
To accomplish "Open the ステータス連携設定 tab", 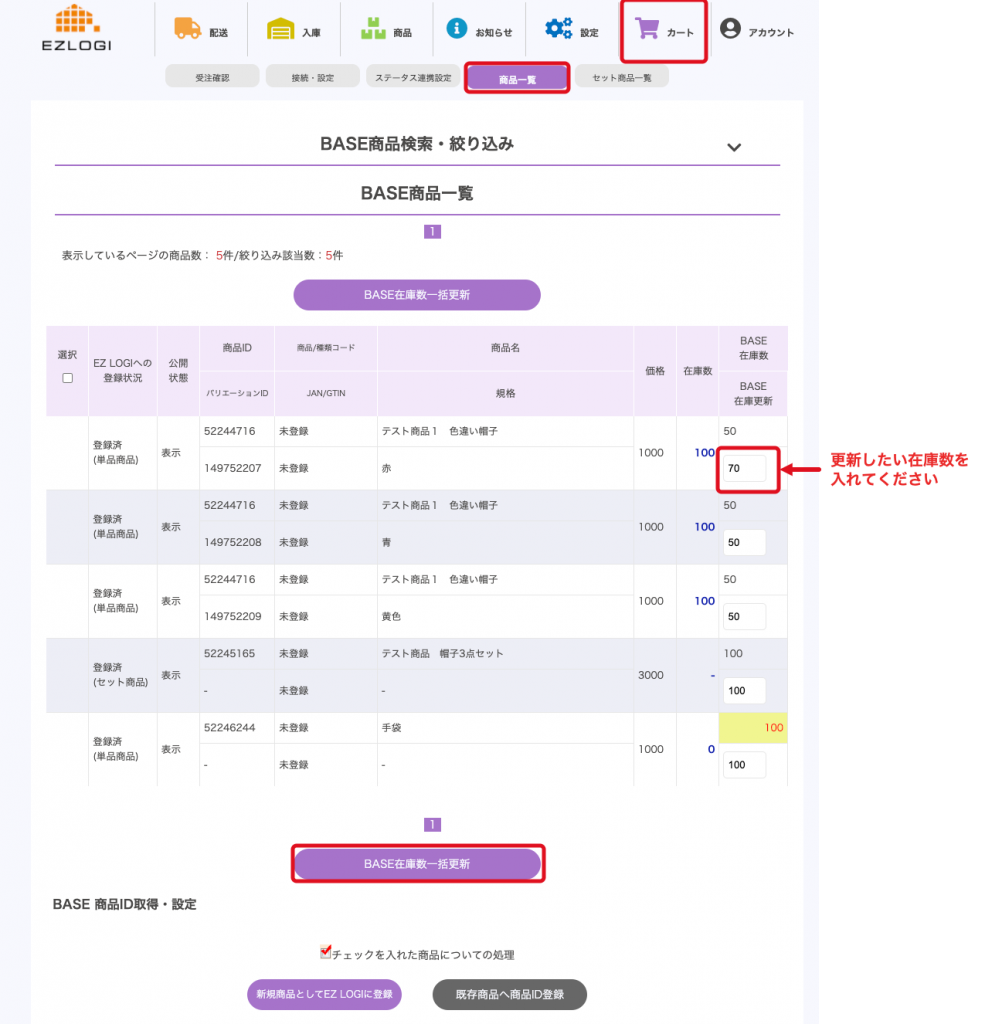I will coord(413,77).
